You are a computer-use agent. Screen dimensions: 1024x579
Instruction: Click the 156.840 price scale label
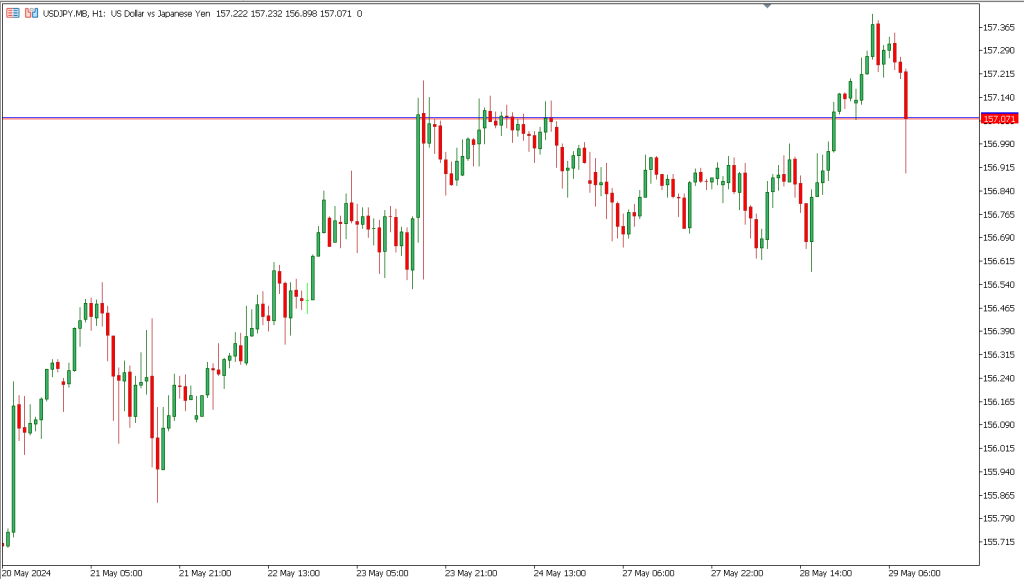(999, 191)
